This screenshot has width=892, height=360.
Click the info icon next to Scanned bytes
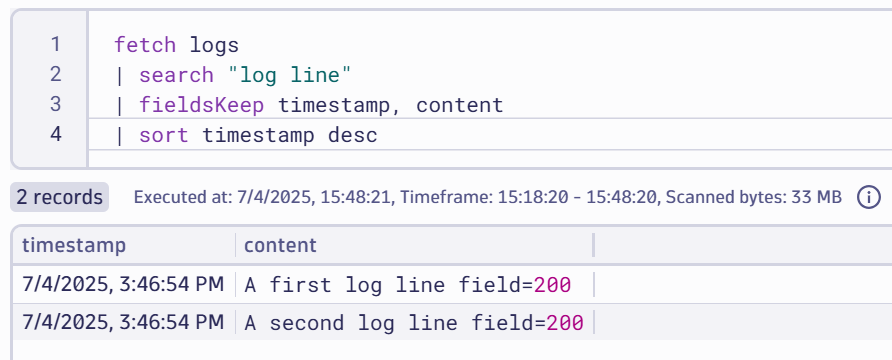point(869,197)
